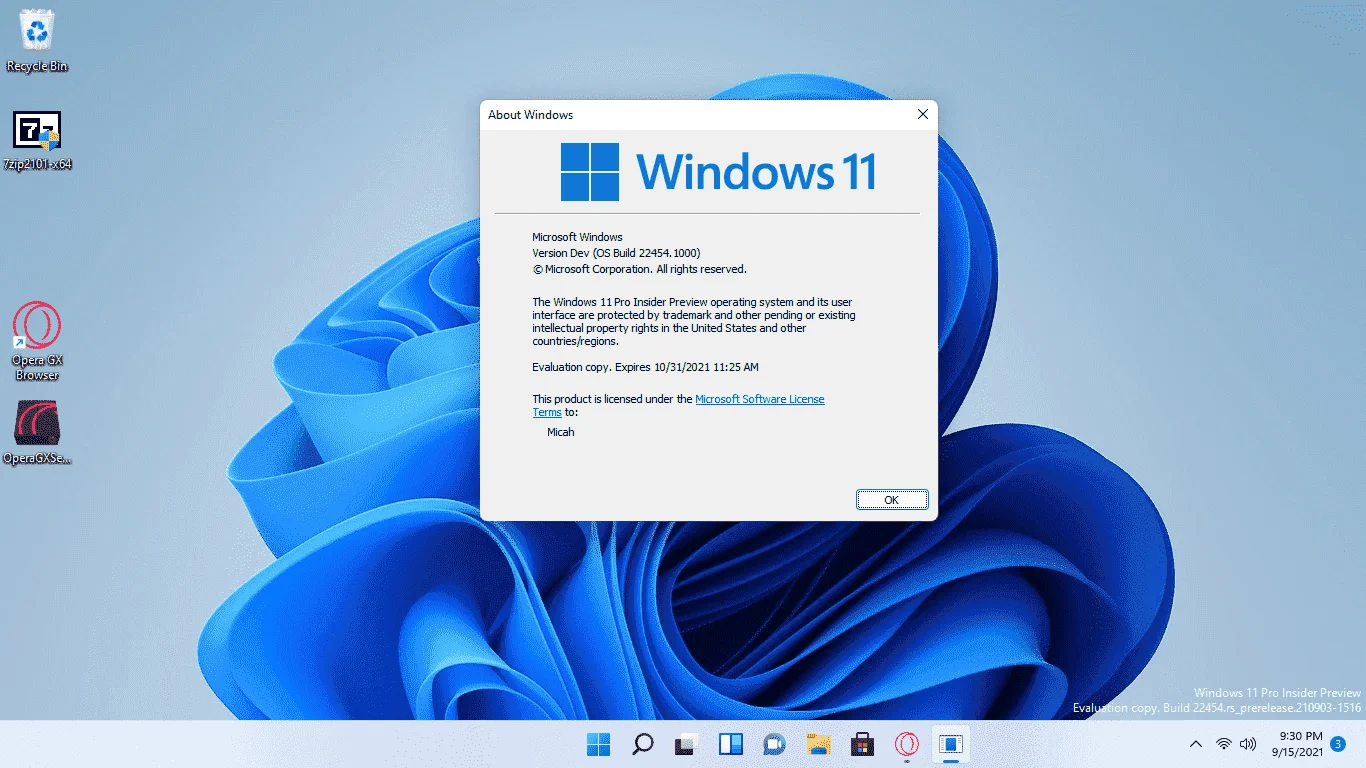
Task: Select the winver app on taskbar
Action: coord(950,744)
